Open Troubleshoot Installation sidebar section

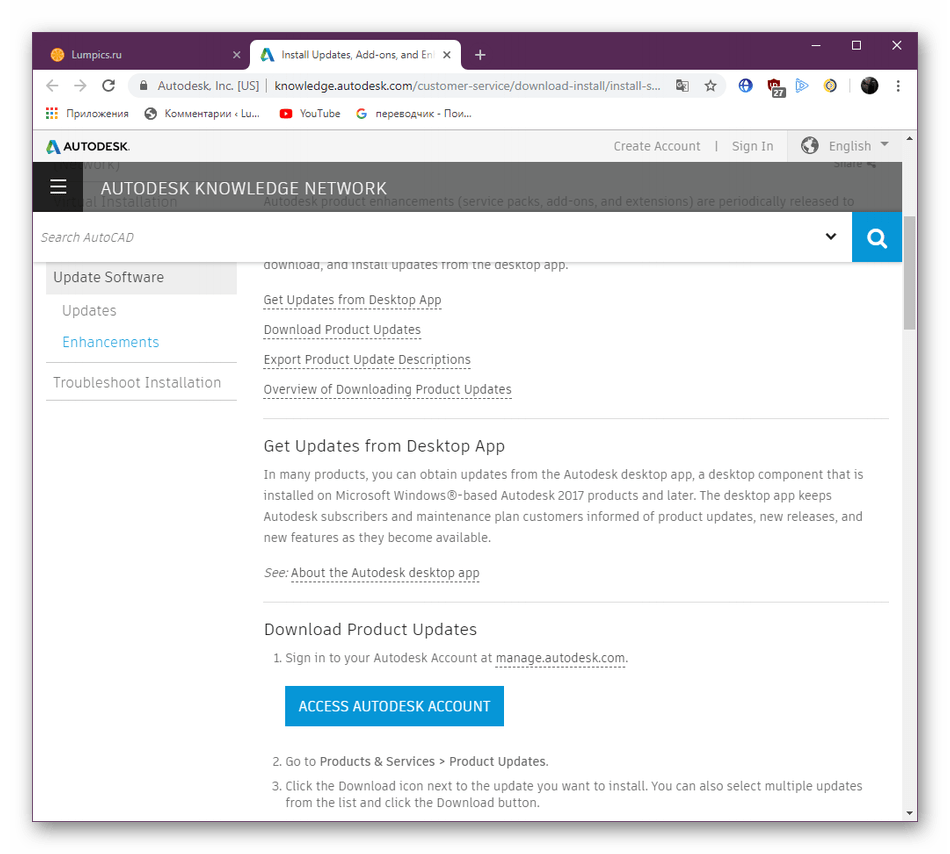137,382
